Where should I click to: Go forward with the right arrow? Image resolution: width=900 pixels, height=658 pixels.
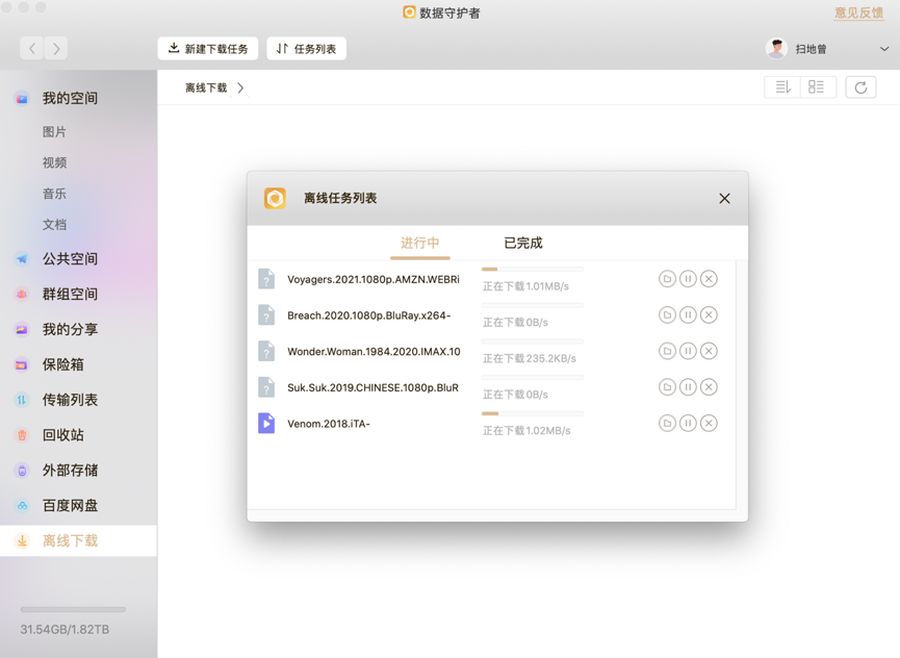[x=56, y=48]
